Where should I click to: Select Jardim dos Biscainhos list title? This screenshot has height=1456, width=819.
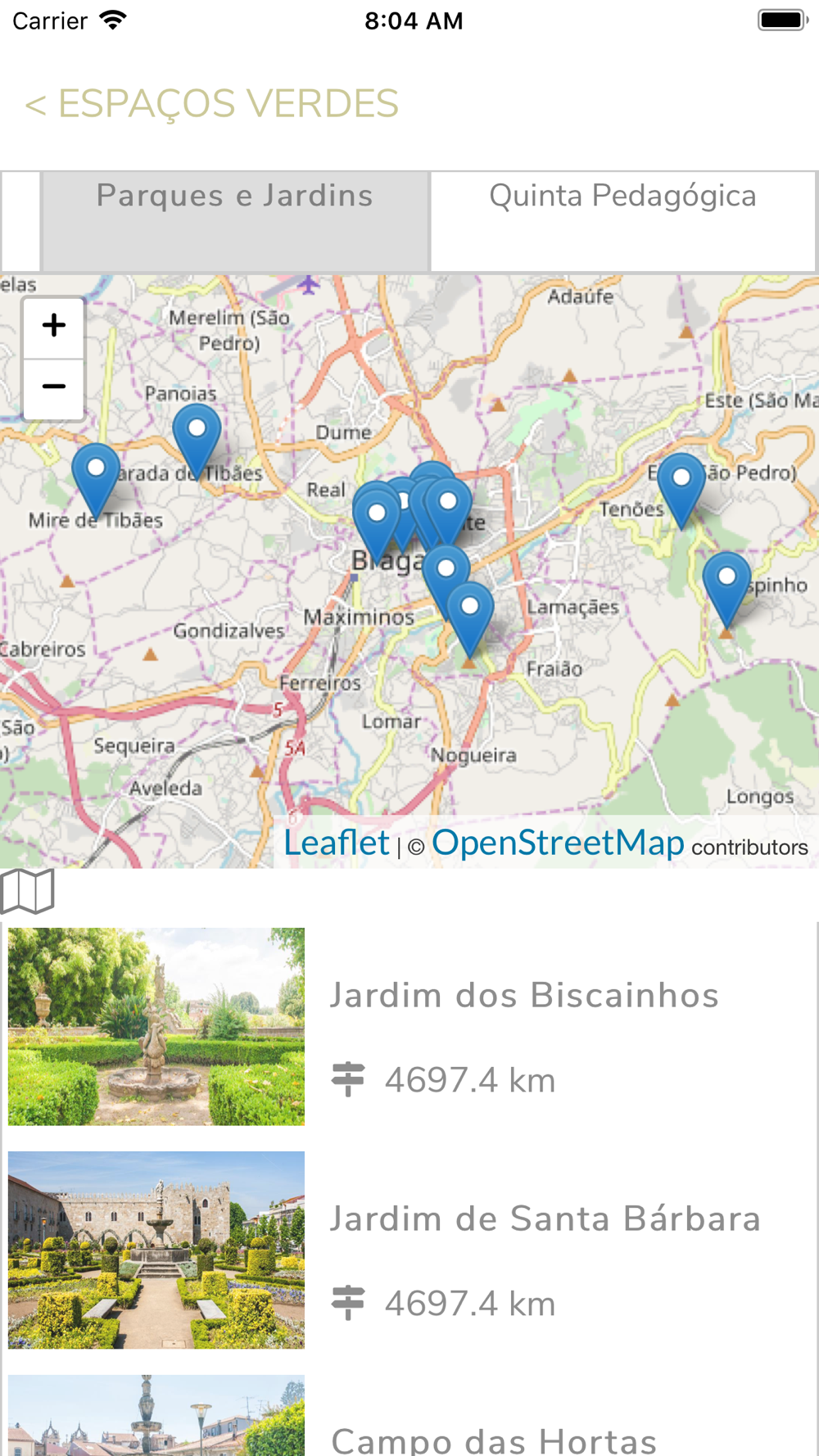(x=524, y=996)
